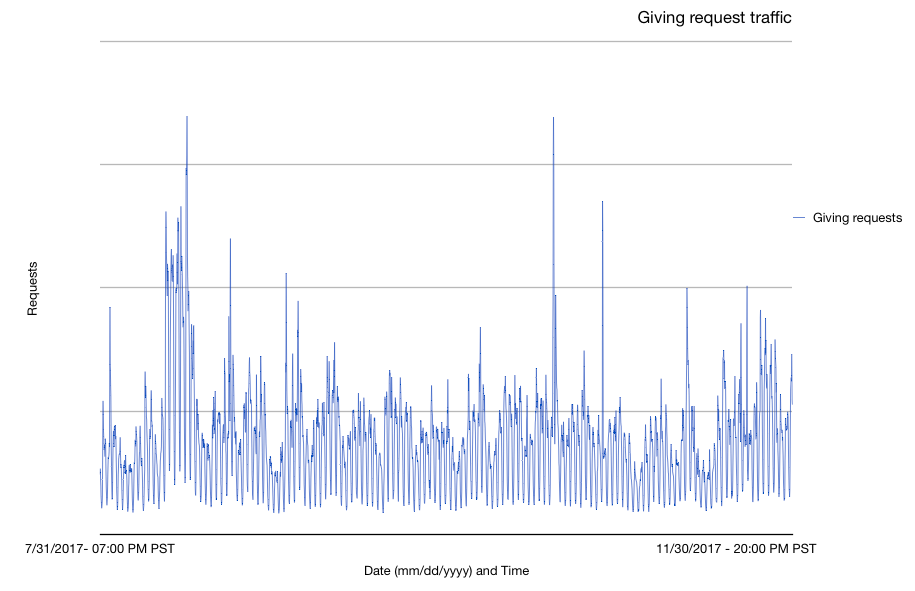The image size is (915, 591).
Task: Click the second horizontal gridline from the top
Action: 446,165
